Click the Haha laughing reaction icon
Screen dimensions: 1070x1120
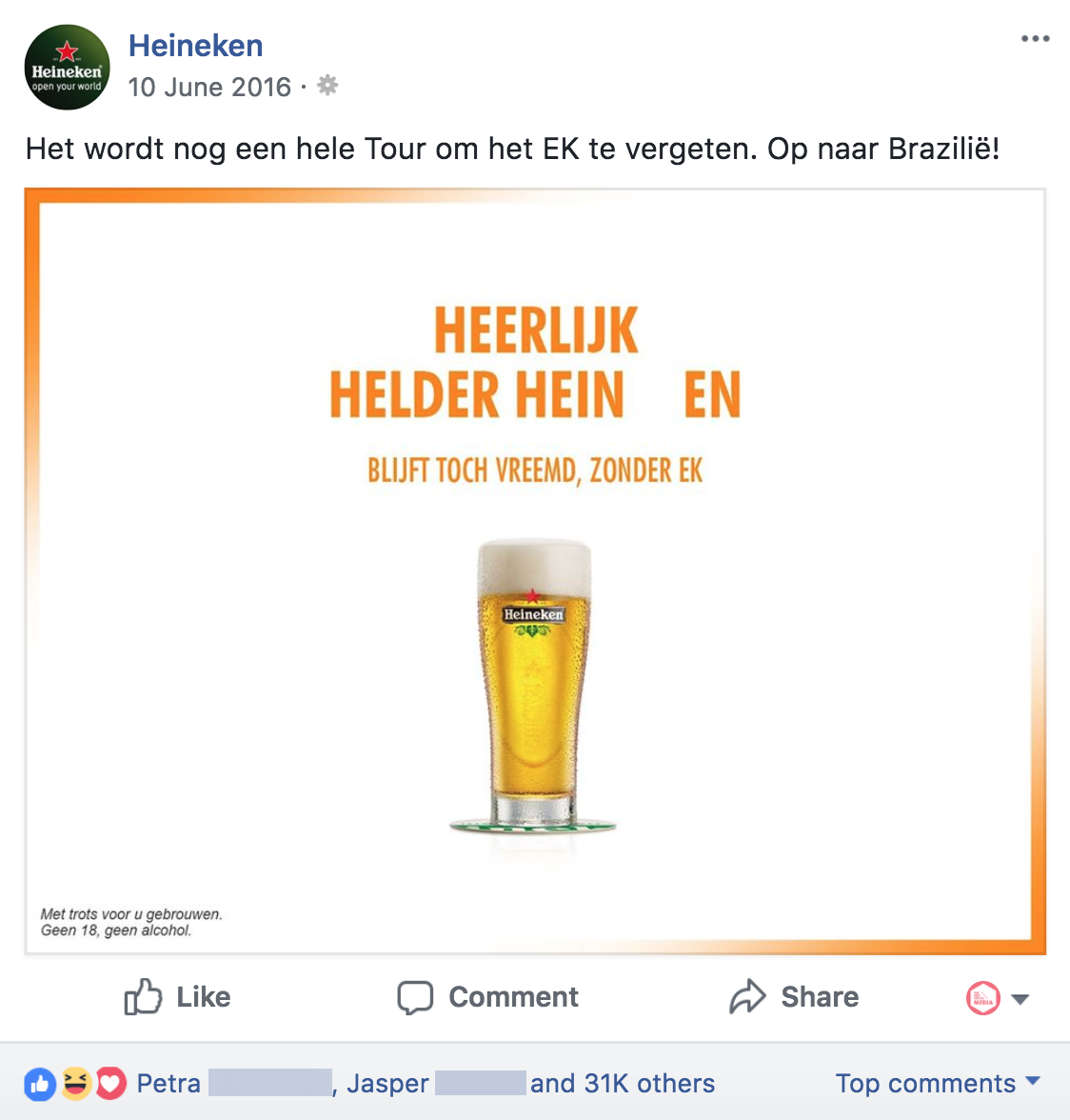point(75,1084)
